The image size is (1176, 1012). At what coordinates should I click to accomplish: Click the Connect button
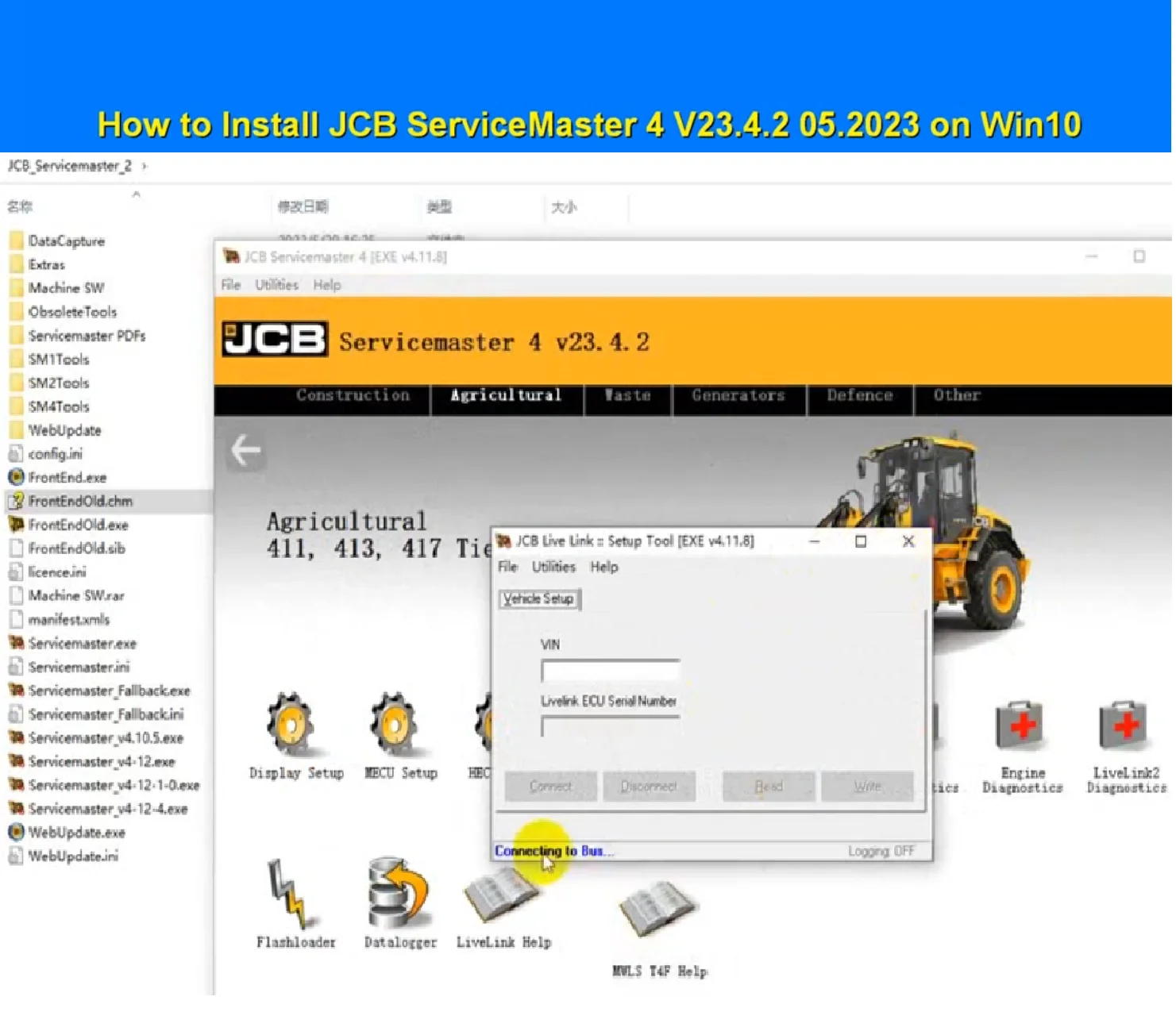[x=552, y=788]
